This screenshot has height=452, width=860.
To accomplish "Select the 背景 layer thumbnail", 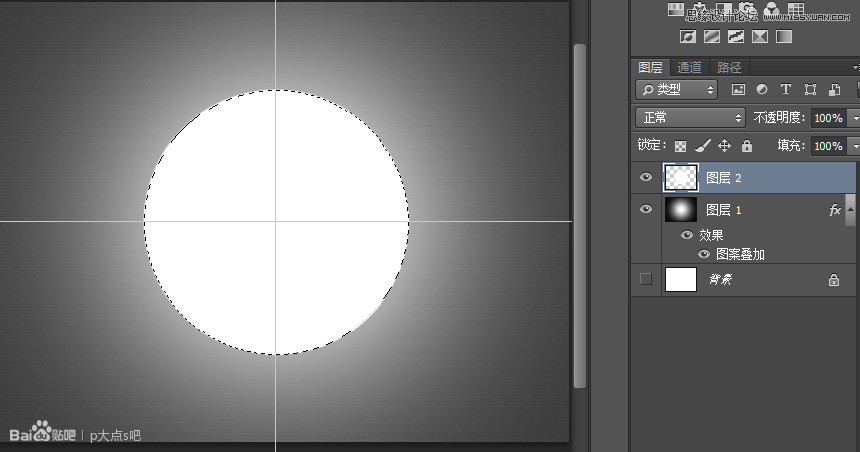I will pos(681,279).
